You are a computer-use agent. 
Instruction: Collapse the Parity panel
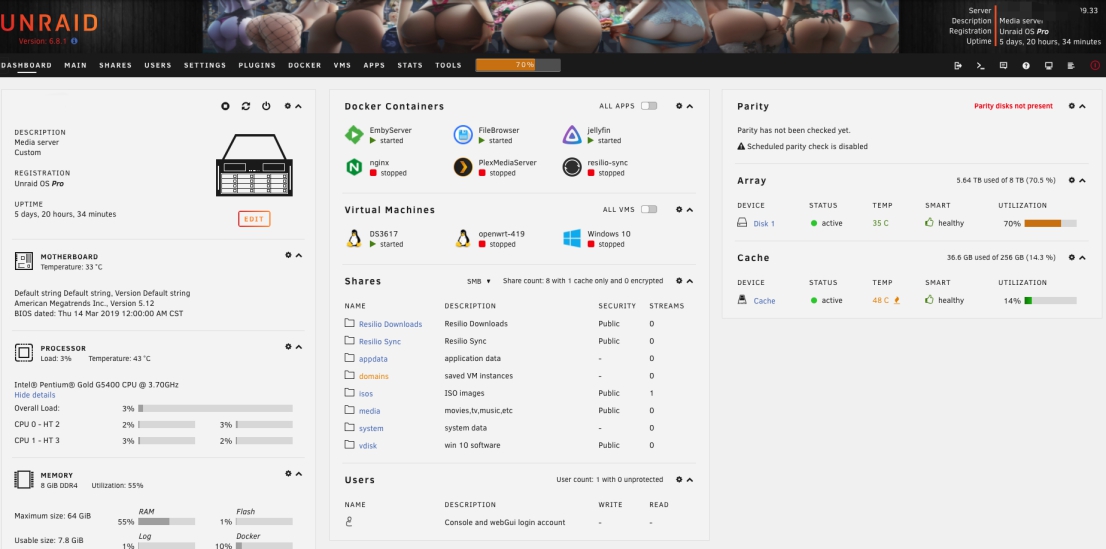pyautogui.click(x=1082, y=106)
